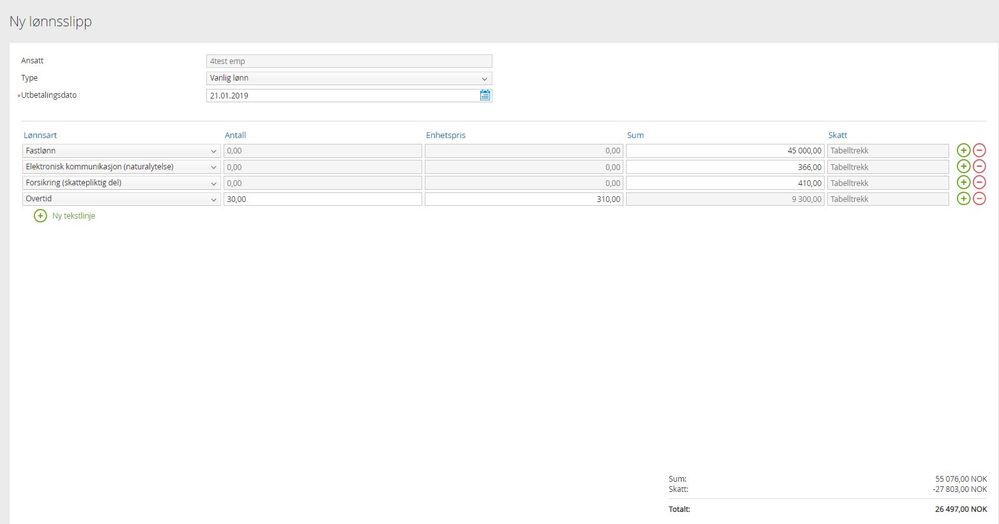This screenshot has height=524, width=999.
Task: Click the Sum field showing 9 300,00
Action: pos(725,199)
